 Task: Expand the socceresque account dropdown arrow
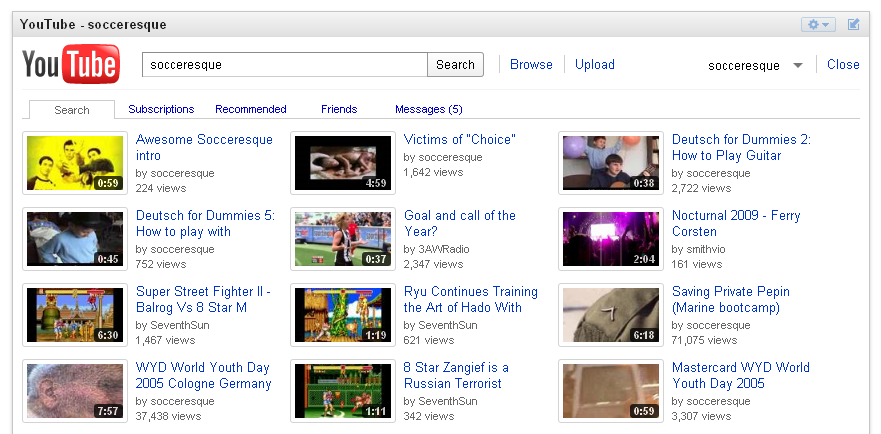(x=797, y=66)
